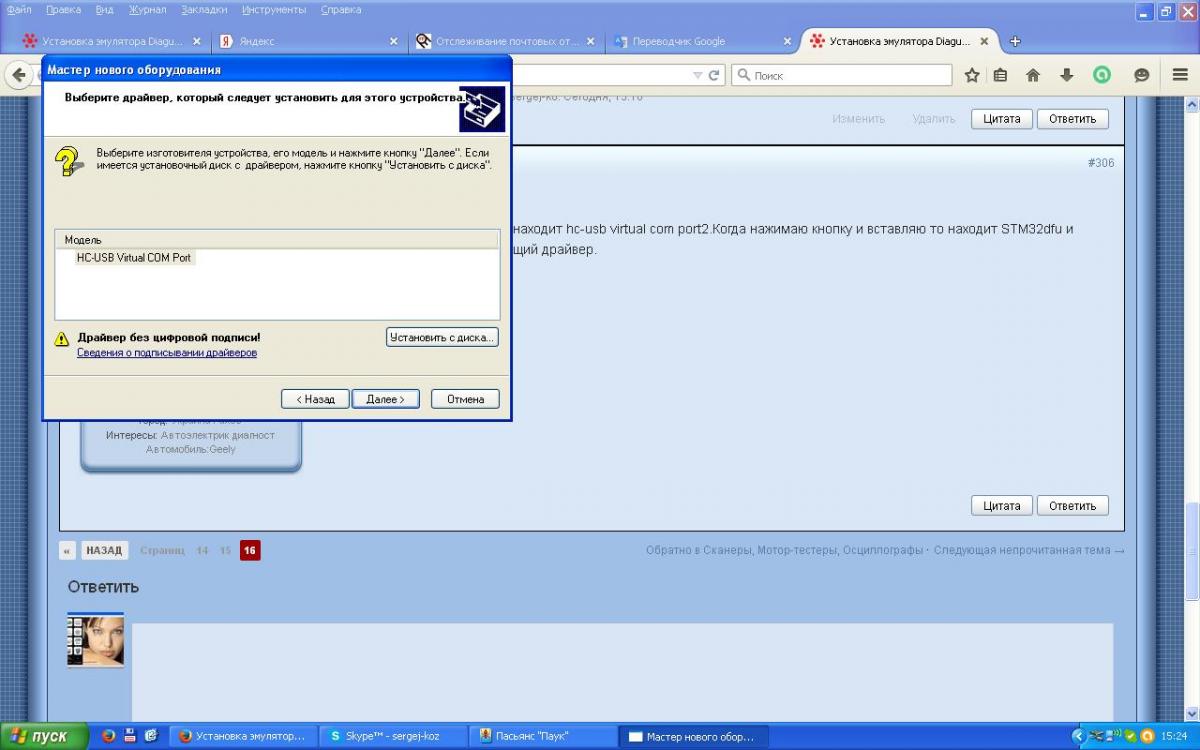Reload the page with the refresh icon

(714, 75)
